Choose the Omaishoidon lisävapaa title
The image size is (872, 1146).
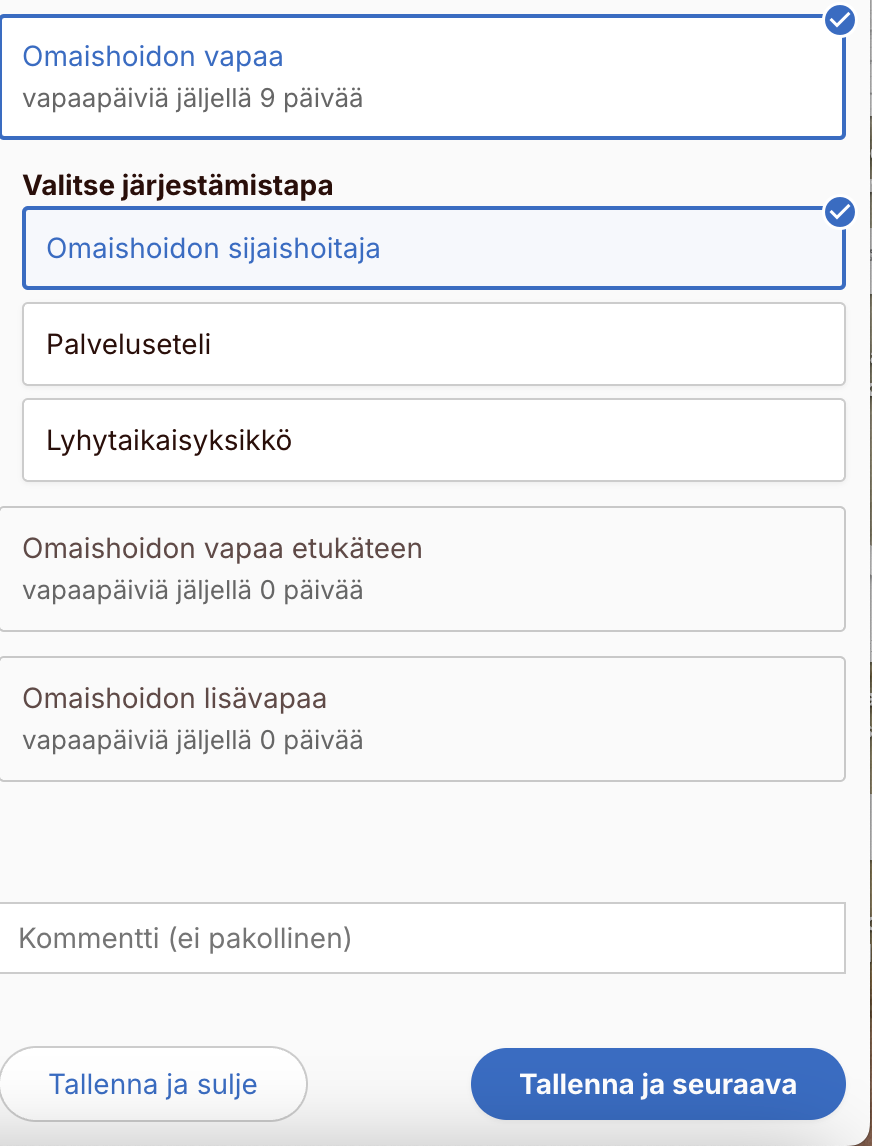(x=174, y=698)
